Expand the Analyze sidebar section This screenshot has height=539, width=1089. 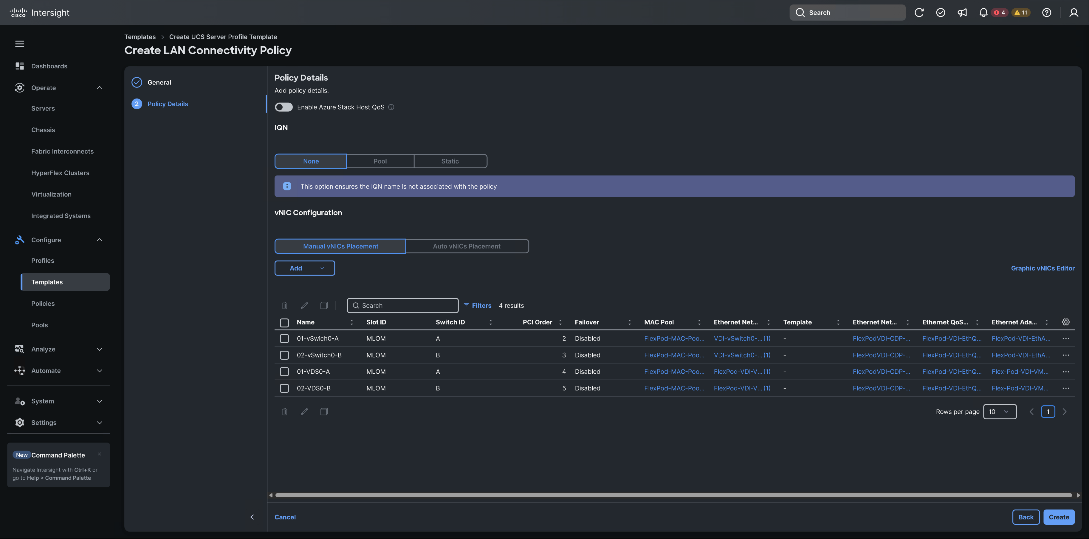tap(99, 349)
